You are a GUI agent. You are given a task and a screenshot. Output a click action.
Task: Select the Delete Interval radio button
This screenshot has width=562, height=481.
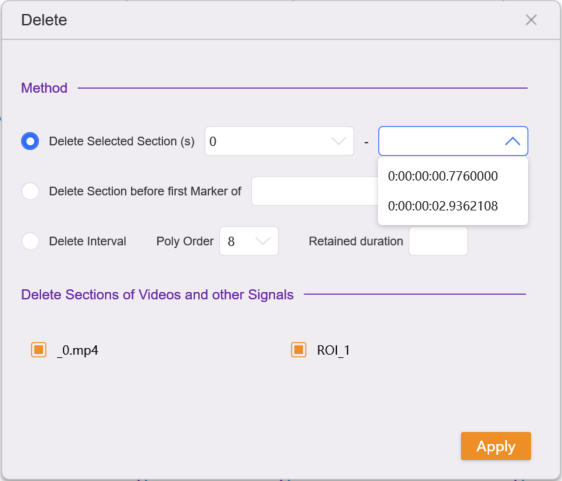pos(30,241)
